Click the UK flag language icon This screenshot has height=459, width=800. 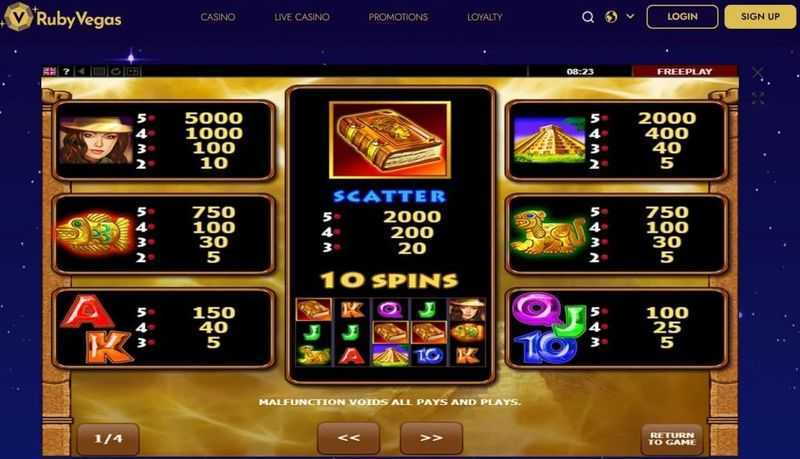pos(50,71)
